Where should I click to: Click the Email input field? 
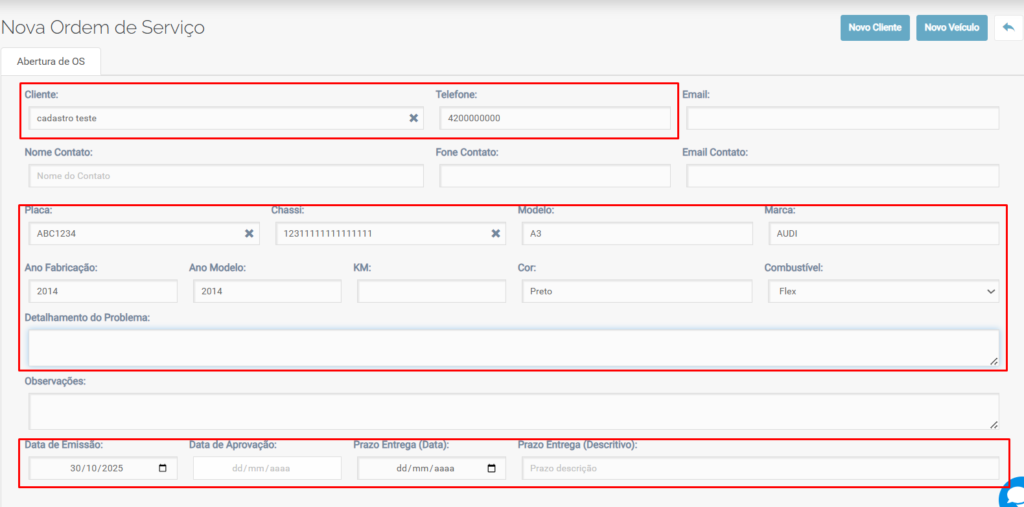[842, 118]
